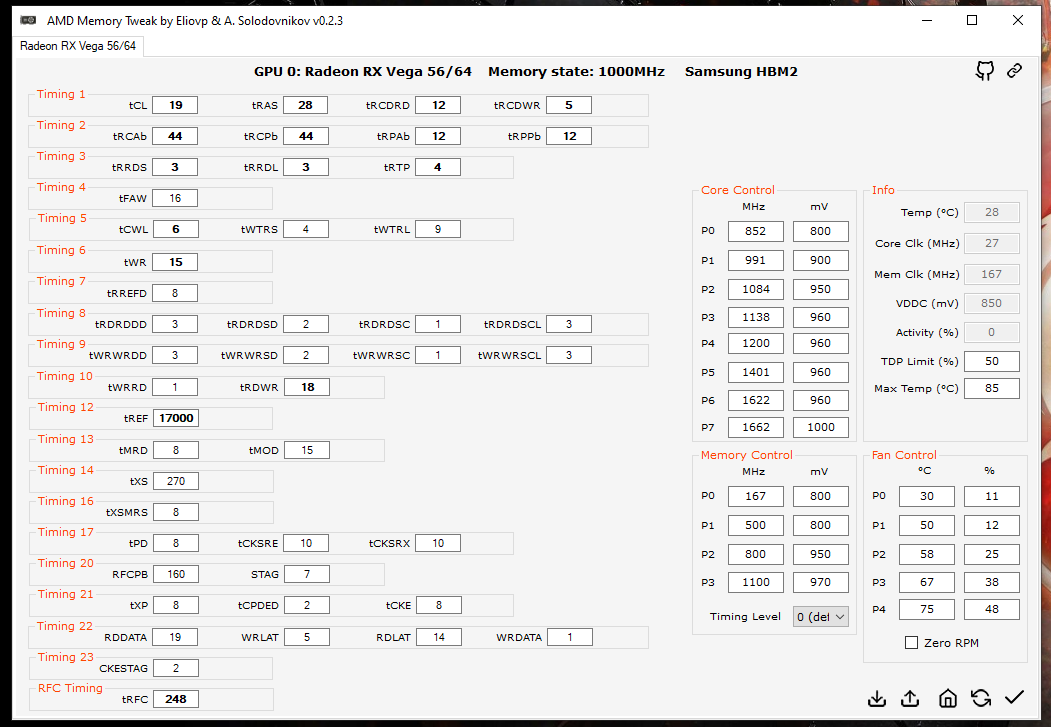
Task: Click the tRTP input field
Action: pyautogui.click(x=438, y=167)
